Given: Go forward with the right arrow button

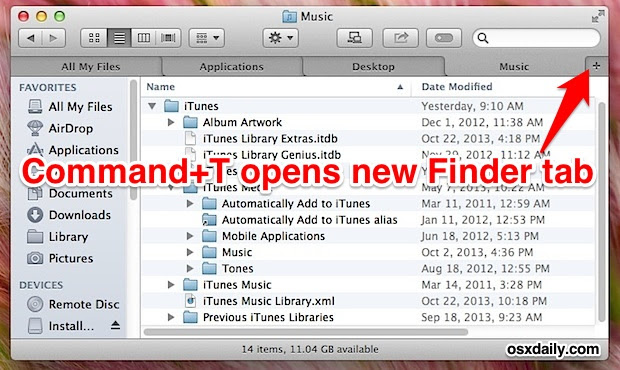Looking at the screenshot, I should pos(53,38).
